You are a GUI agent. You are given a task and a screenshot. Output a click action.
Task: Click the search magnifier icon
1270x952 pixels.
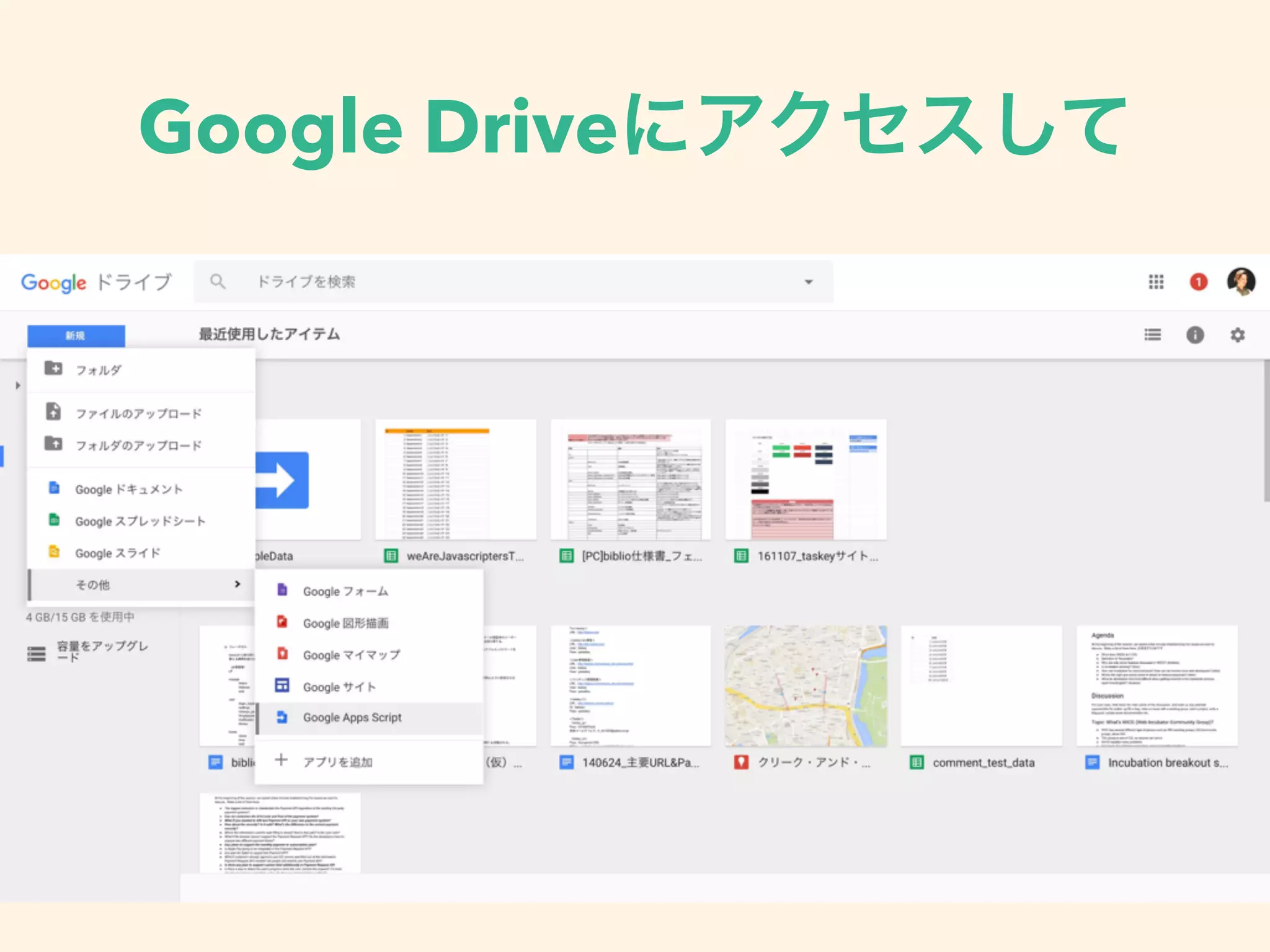pos(218,282)
